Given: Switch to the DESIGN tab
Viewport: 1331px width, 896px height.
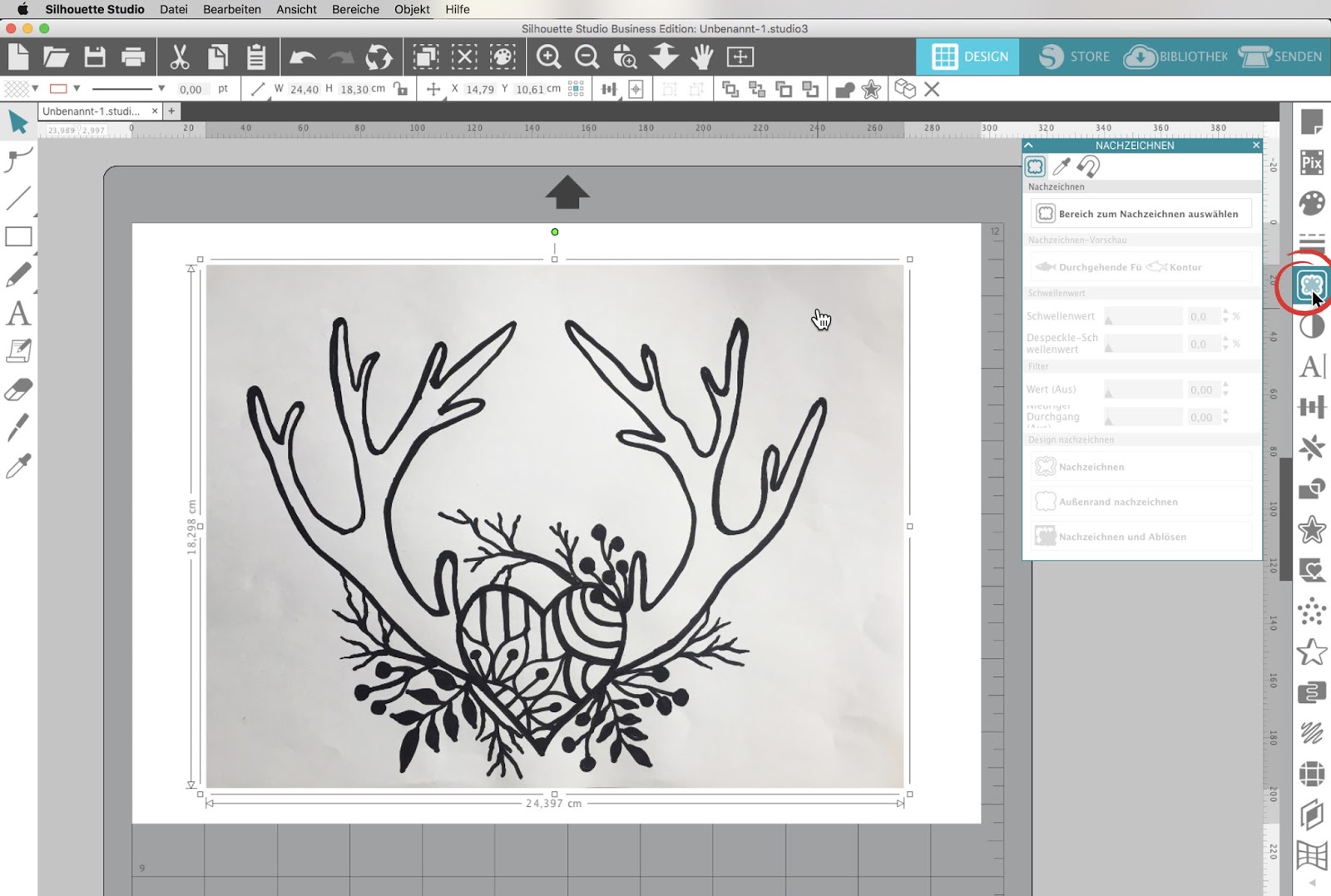Looking at the screenshot, I should (967, 57).
